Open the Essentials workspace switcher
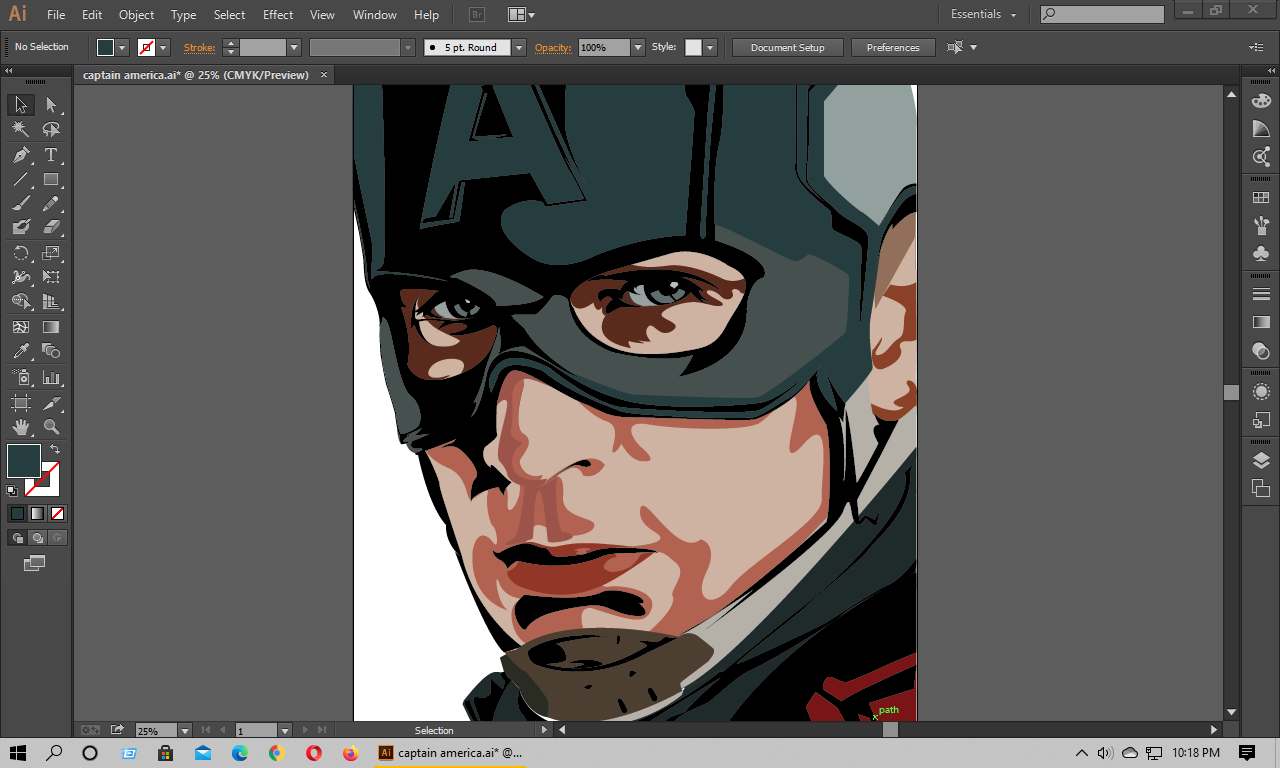The width and height of the screenshot is (1280, 768). coord(983,14)
